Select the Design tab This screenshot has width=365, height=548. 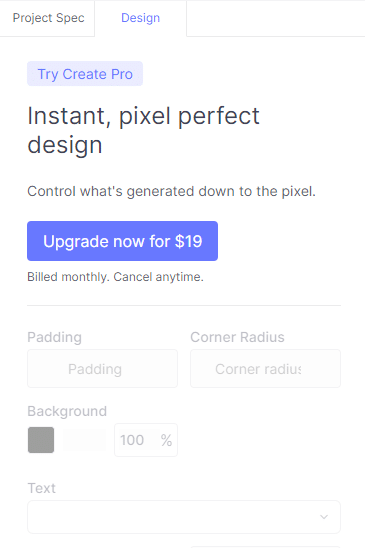(141, 18)
